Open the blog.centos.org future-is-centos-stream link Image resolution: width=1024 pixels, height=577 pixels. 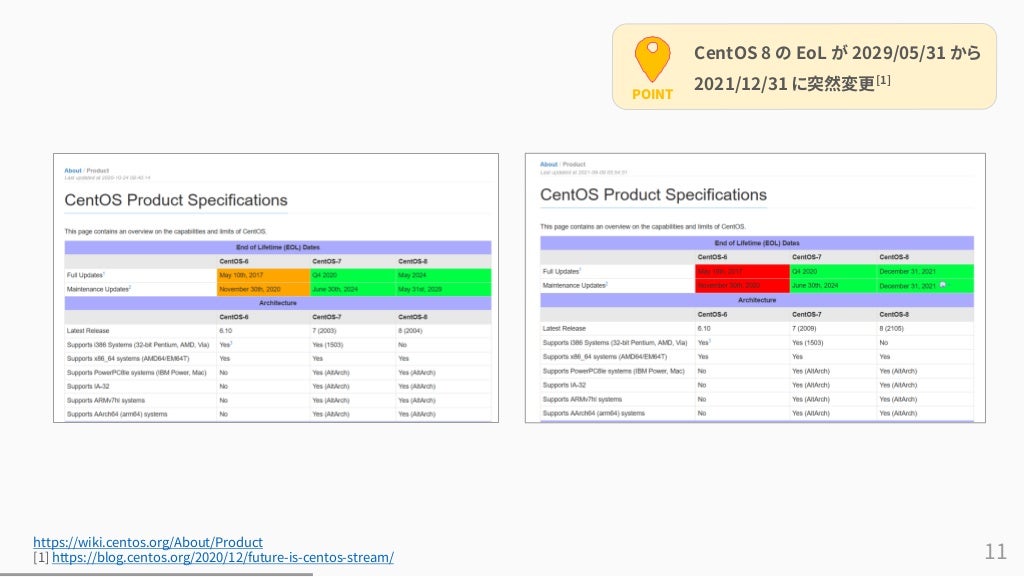[223, 557]
